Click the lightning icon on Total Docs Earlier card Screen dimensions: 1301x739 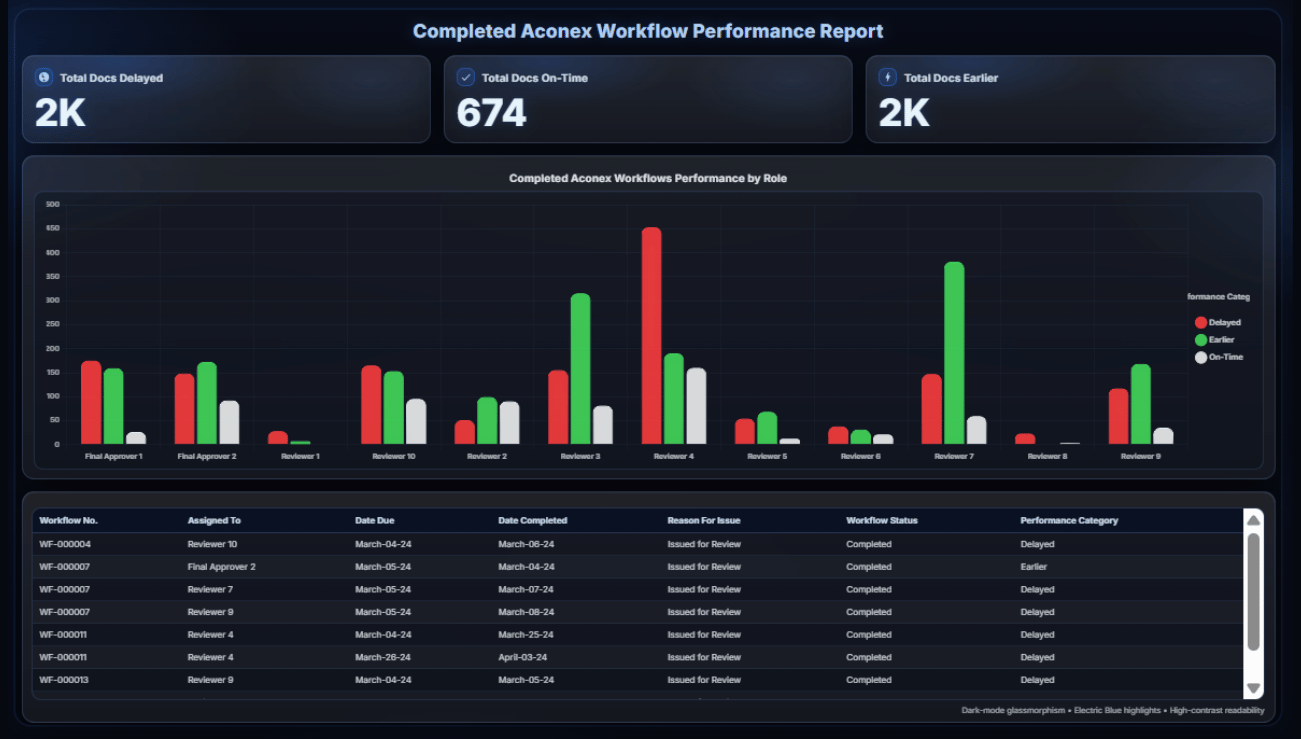[x=888, y=78]
